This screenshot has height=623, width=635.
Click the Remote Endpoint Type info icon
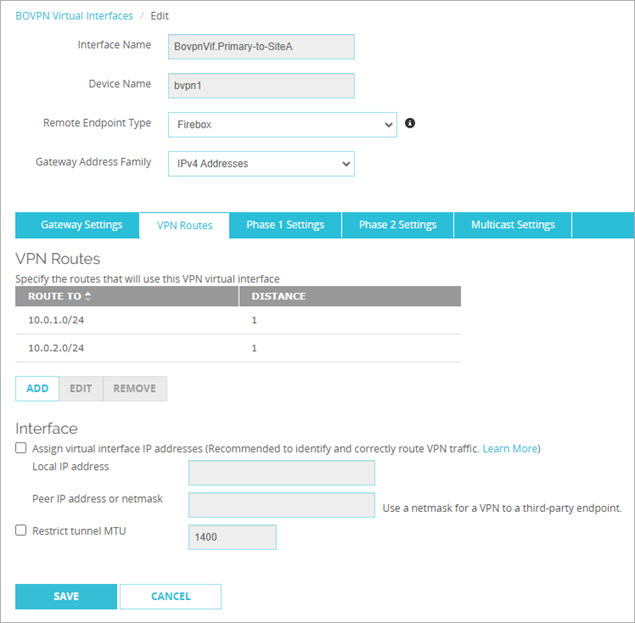410,123
